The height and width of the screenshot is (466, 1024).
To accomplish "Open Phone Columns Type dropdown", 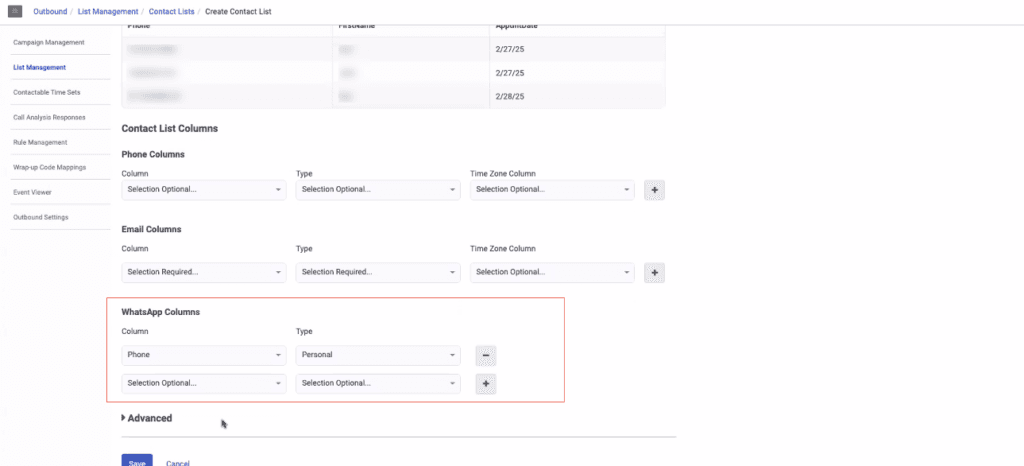I will point(378,189).
